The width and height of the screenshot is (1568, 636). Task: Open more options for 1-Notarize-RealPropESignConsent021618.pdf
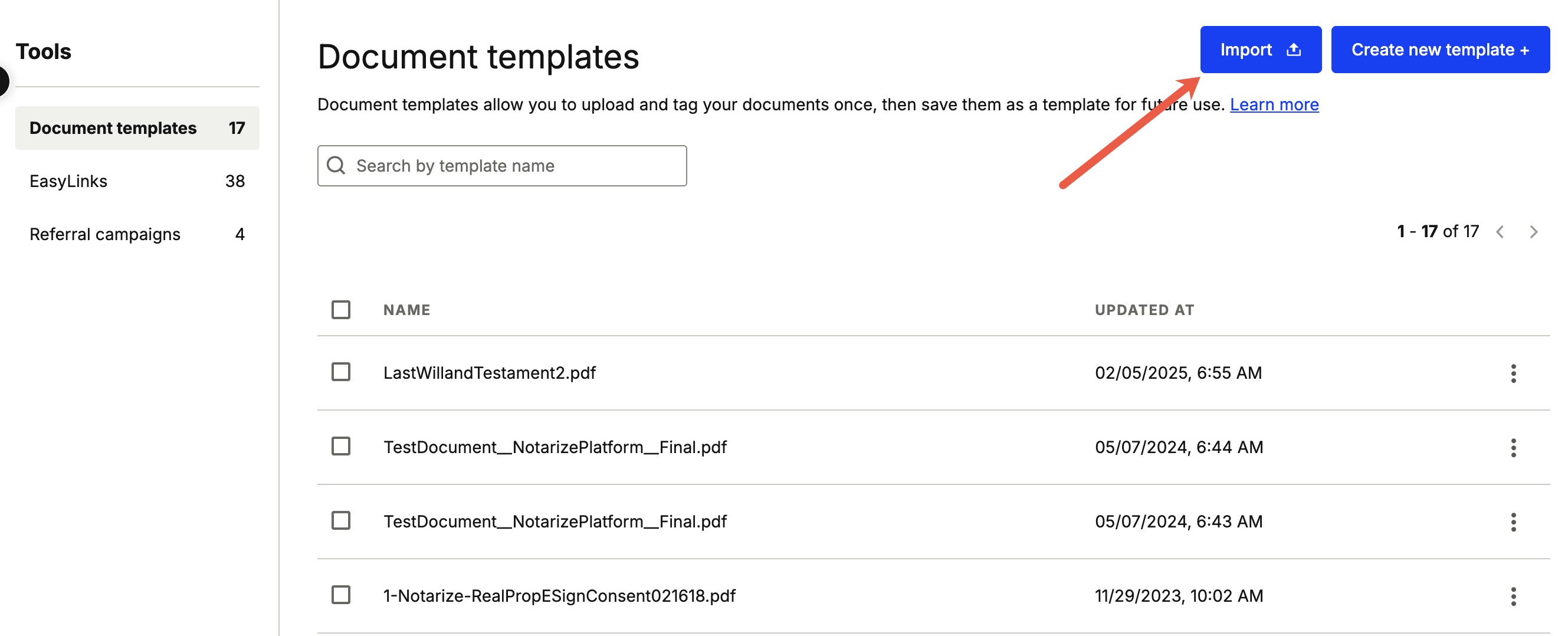coord(1513,596)
